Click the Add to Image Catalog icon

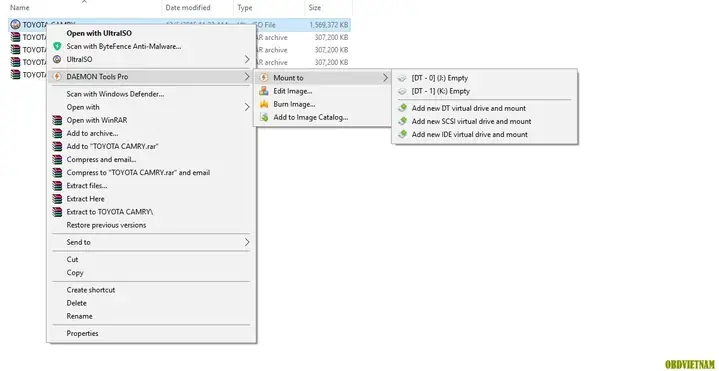[x=264, y=117]
